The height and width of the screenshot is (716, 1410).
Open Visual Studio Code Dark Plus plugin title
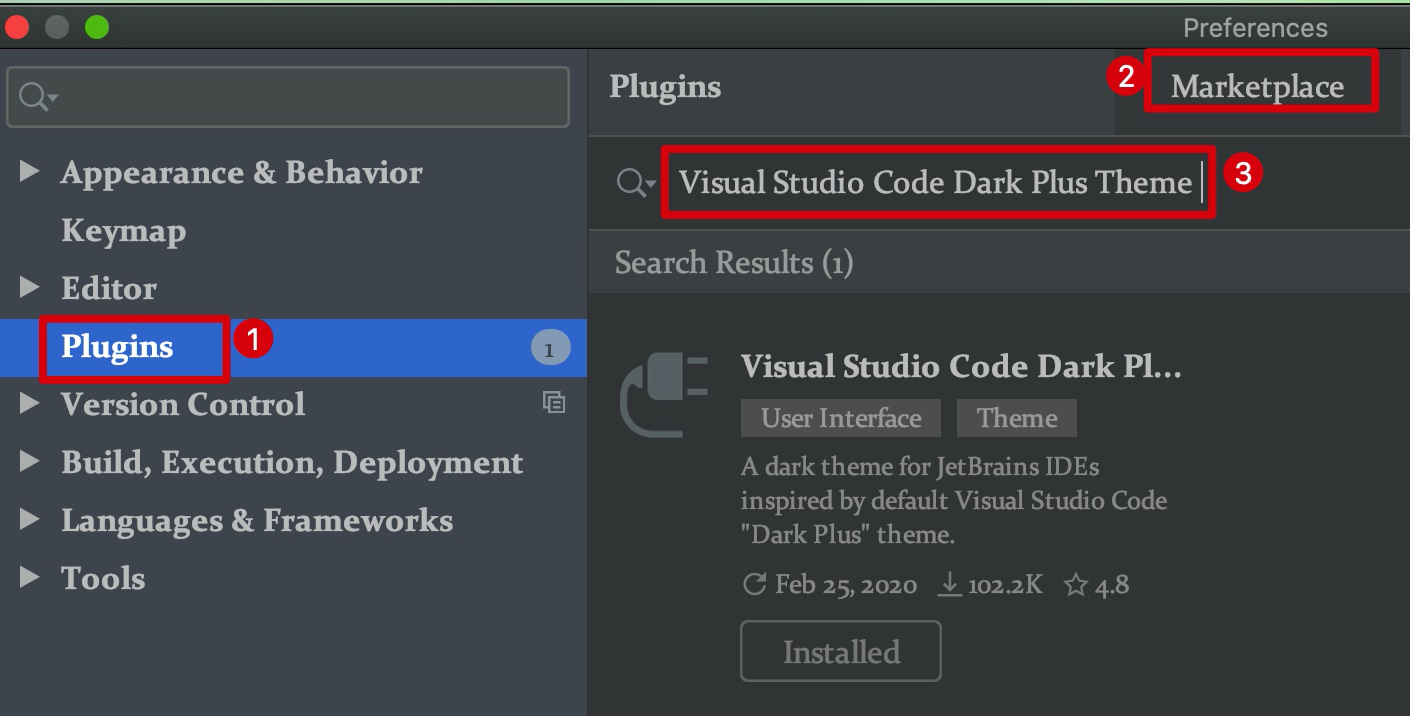click(x=961, y=367)
